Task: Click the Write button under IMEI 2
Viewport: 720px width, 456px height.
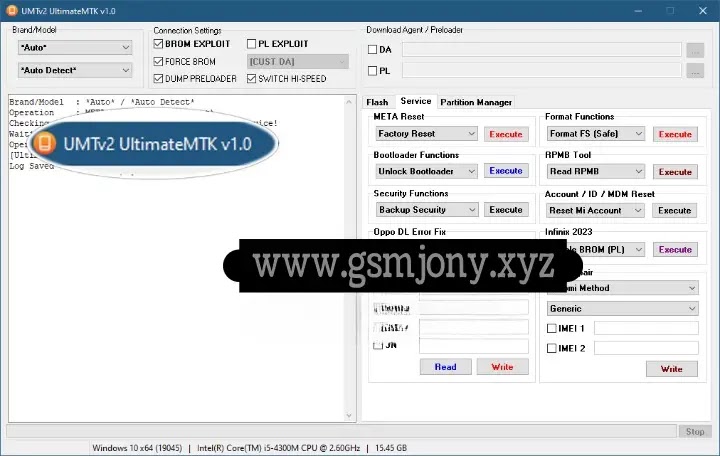Action: pos(672,369)
